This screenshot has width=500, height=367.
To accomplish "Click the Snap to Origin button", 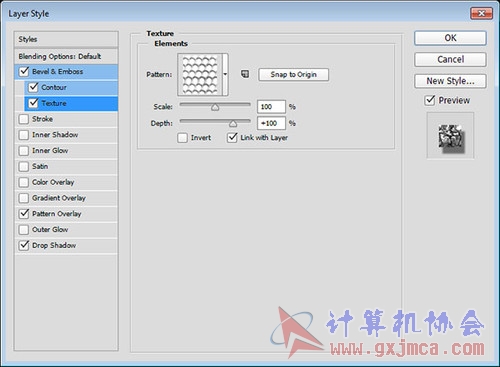I will click(x=293, y=74).
